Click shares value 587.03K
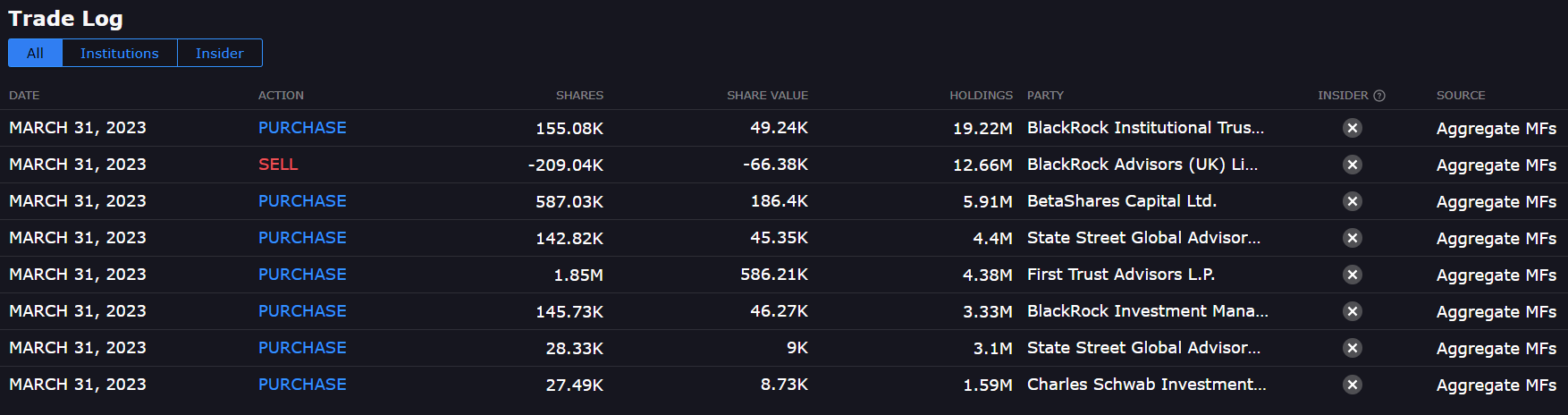Viewport: 1568px width, 415px height. pos(569,202)
